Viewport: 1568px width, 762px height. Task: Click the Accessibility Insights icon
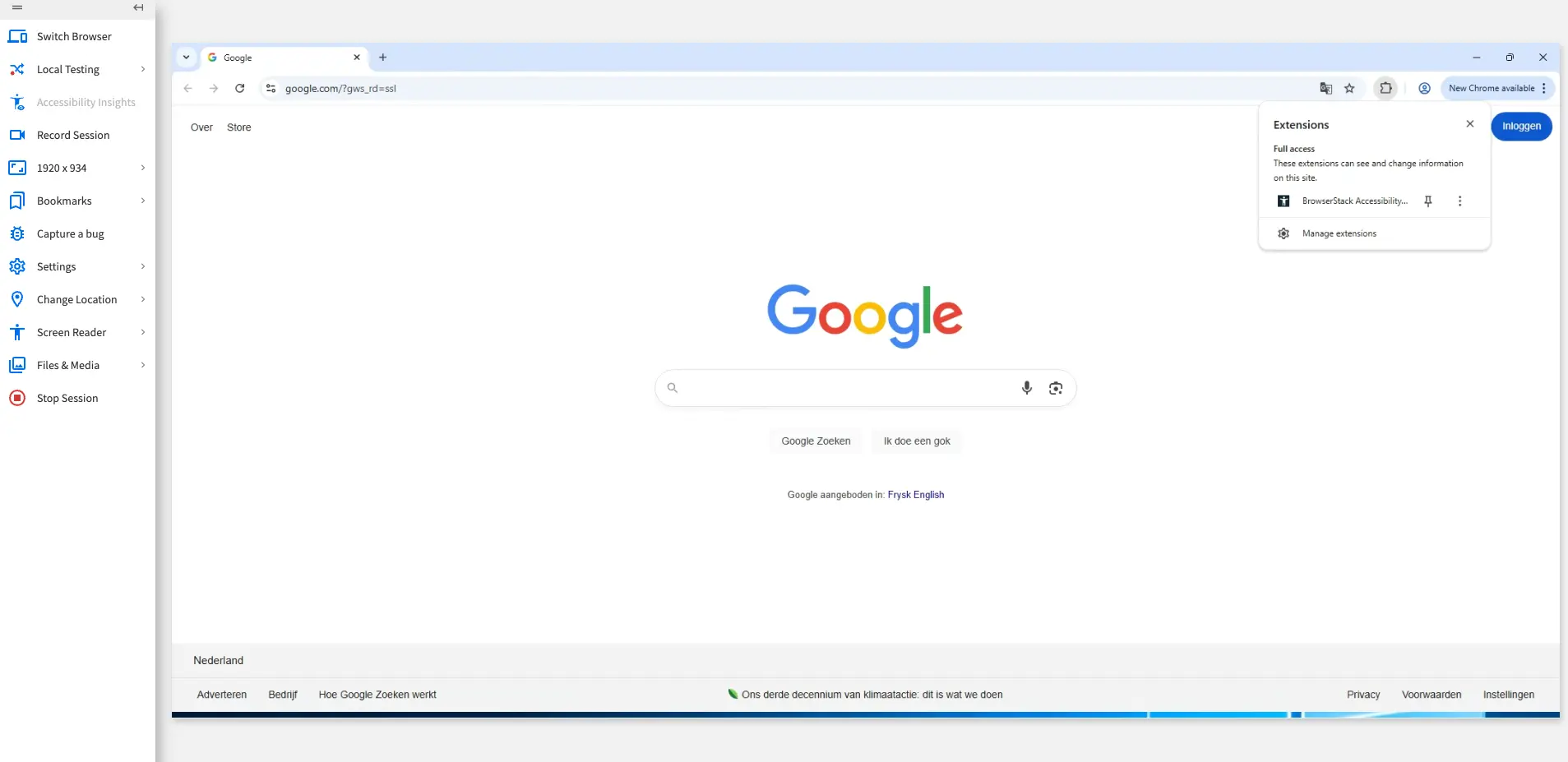coord(17,102)
